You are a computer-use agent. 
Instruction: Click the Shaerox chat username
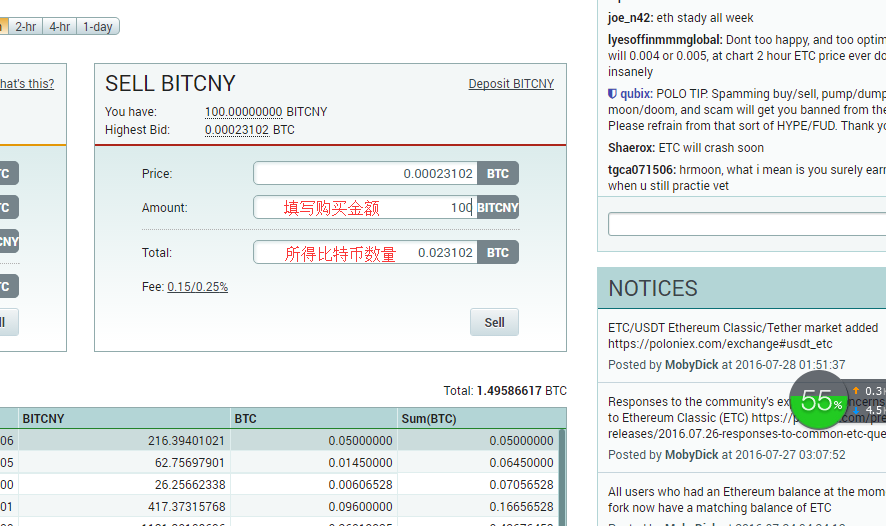(632, 148)
